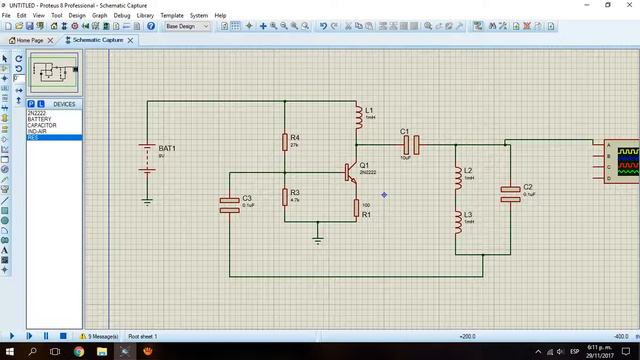This screenshot has width=640, height=360.
Task: Click the binoculars search icon
Action: tap(493, 26)
